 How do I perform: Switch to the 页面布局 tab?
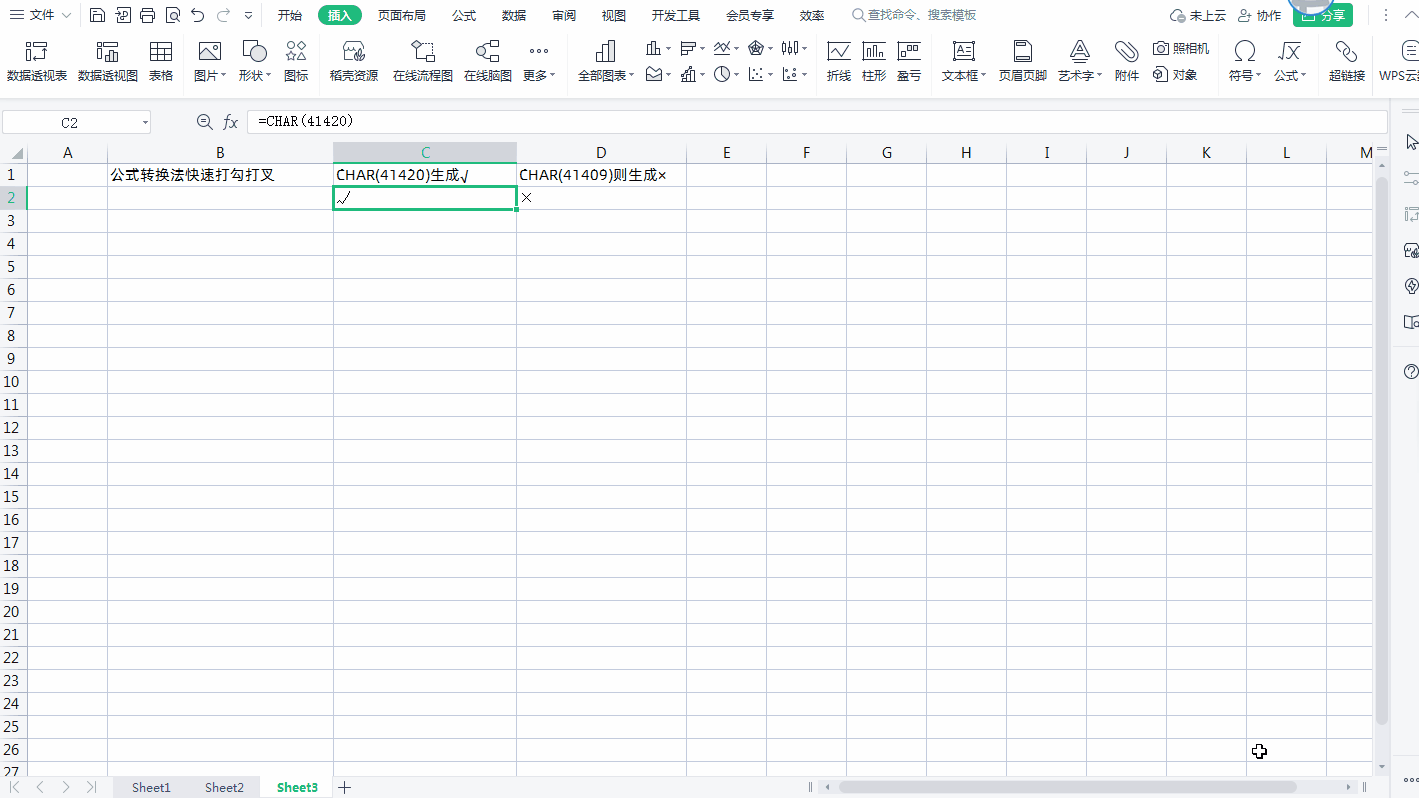[x=402, y=15]
